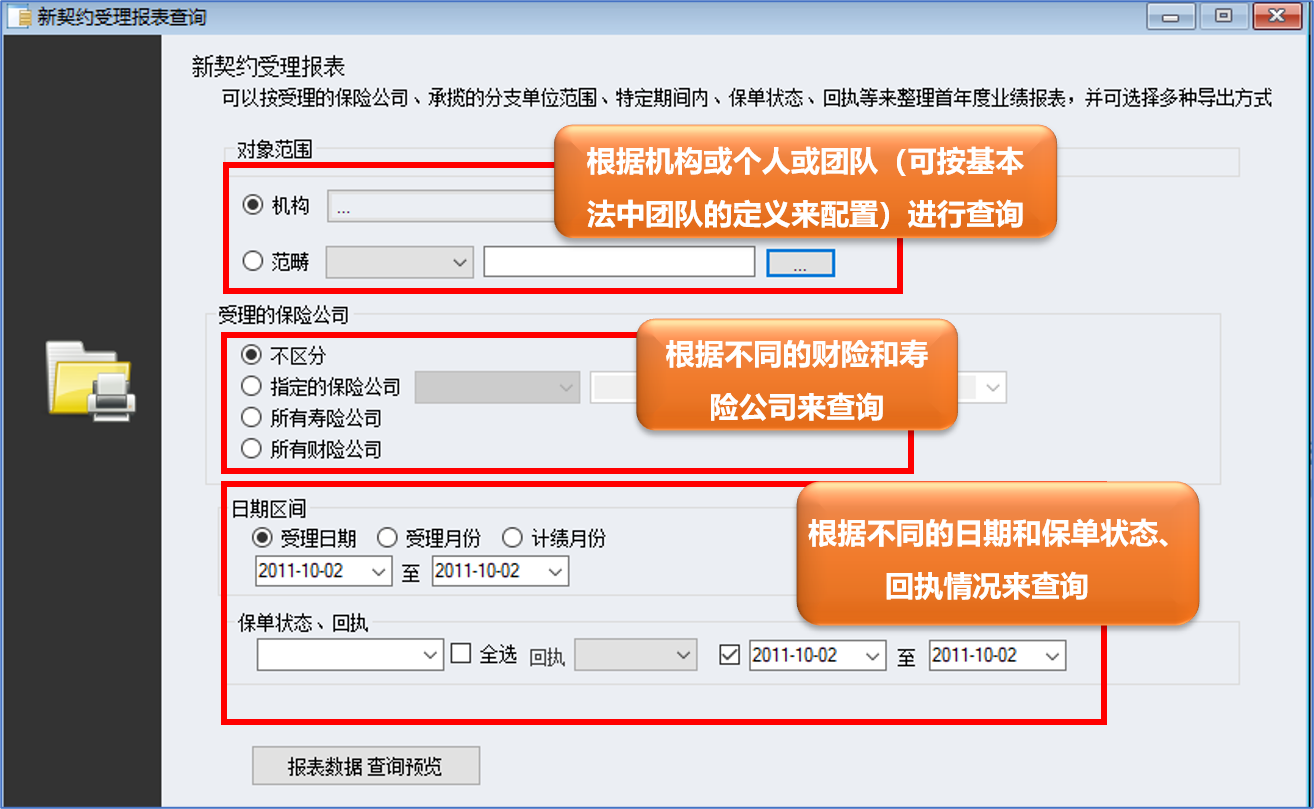Click the 范畴 text input field
The image size is (1314, 809).
(619, 262)
